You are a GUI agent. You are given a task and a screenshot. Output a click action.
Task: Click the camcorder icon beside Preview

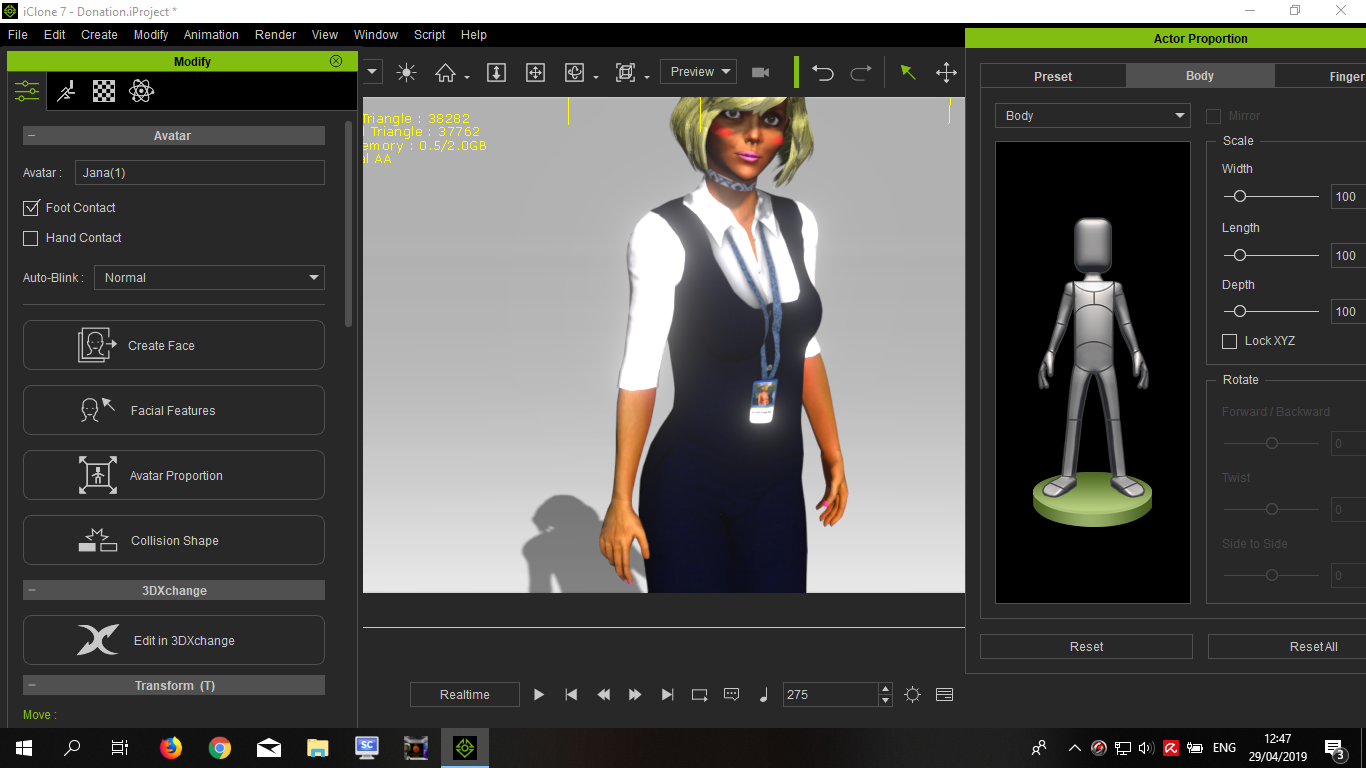pyautogui.click(x=761, y=72)
